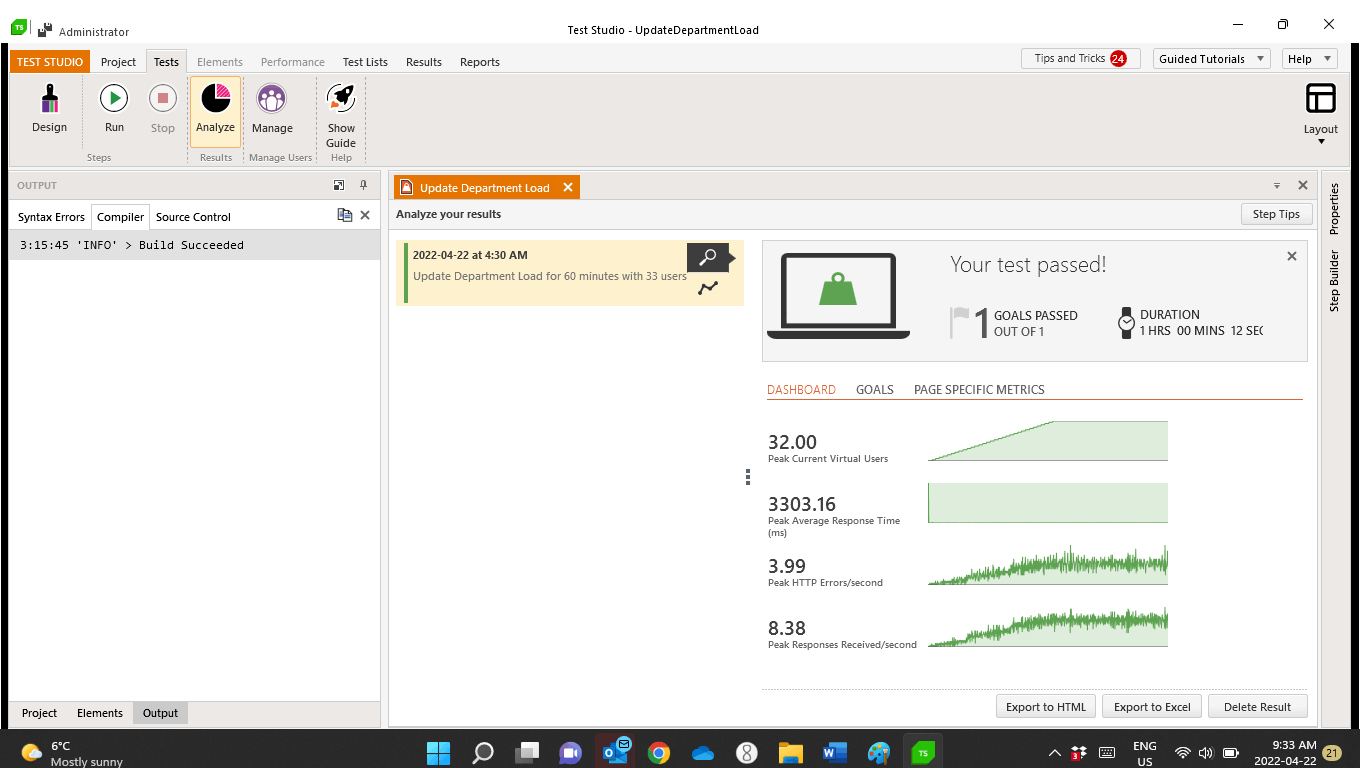Show the Syntax Errors output tab
Viewport: 1360px width, 768px height.
click(x=51, y=217)
